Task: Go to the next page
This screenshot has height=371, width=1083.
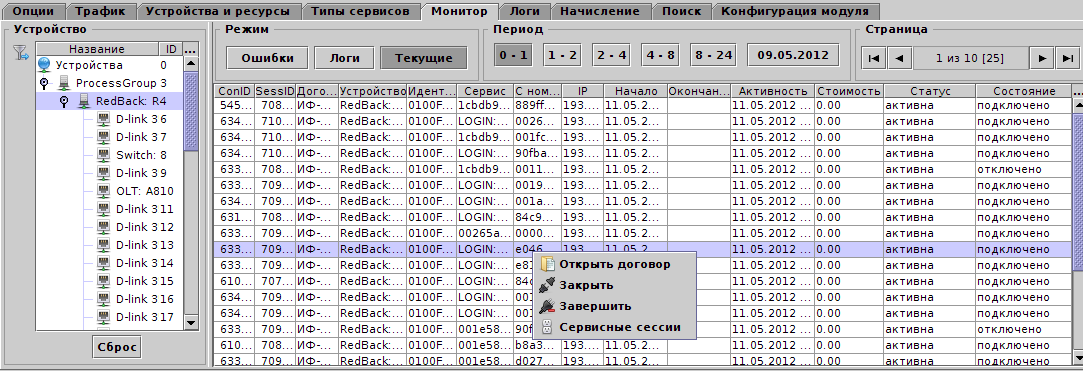Action: [1042, 59]
